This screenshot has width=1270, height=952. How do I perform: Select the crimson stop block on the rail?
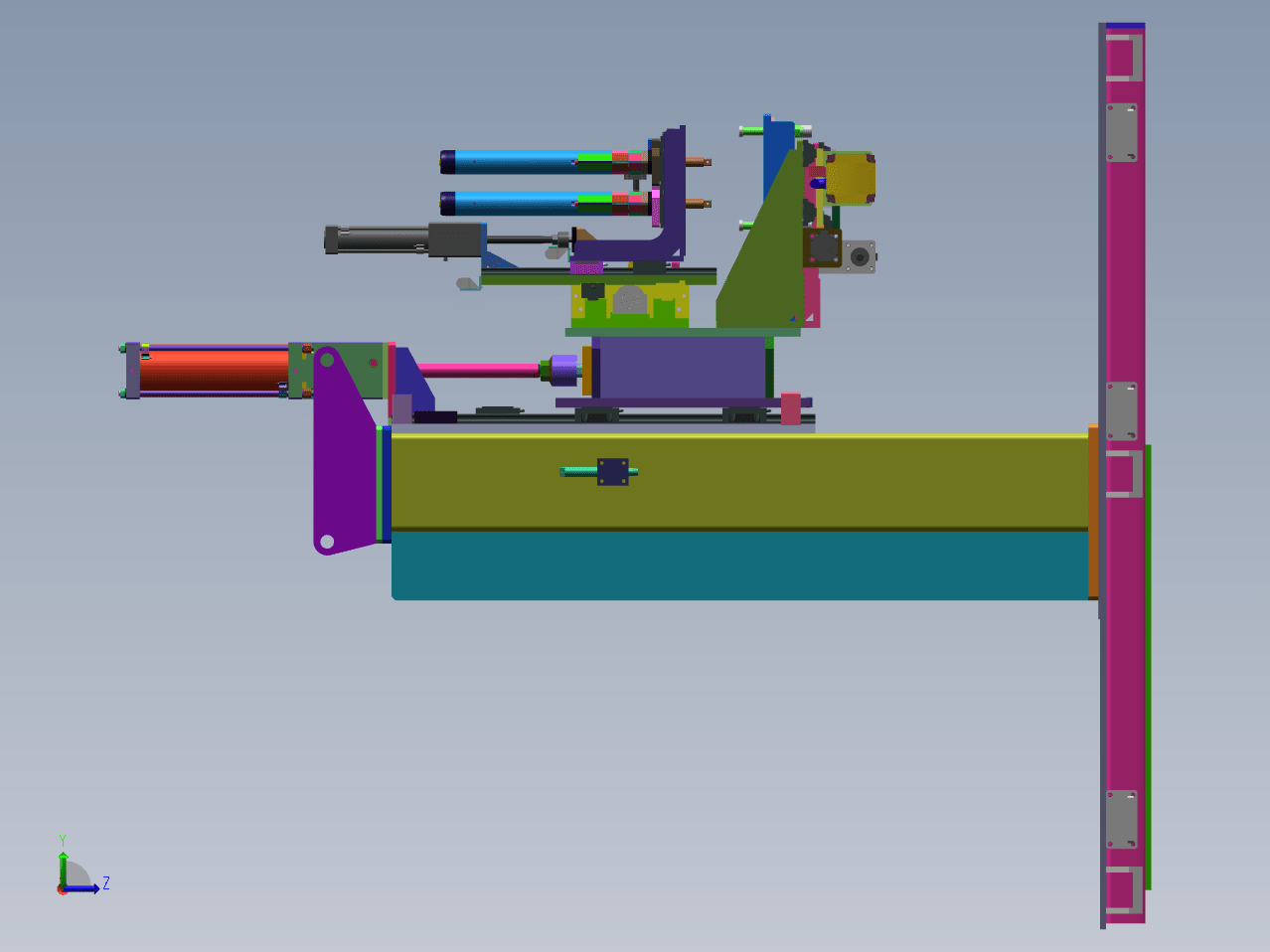tap(790, 409)
